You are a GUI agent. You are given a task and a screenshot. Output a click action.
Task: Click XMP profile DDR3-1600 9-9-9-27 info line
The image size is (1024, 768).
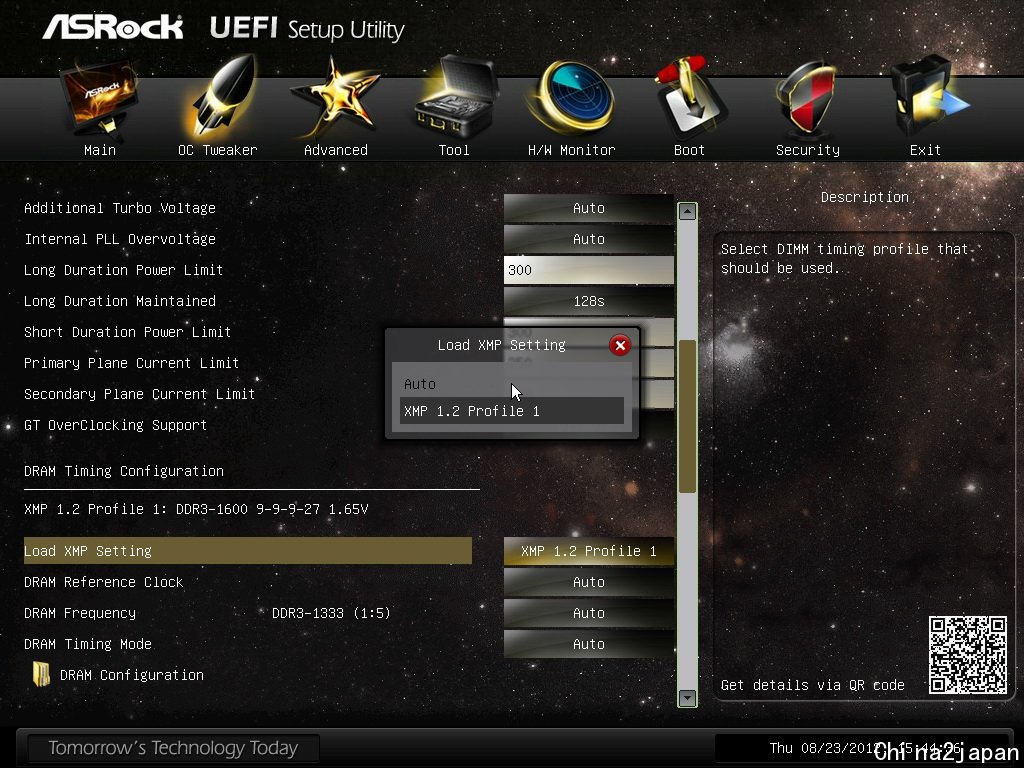tap(196, 509)
